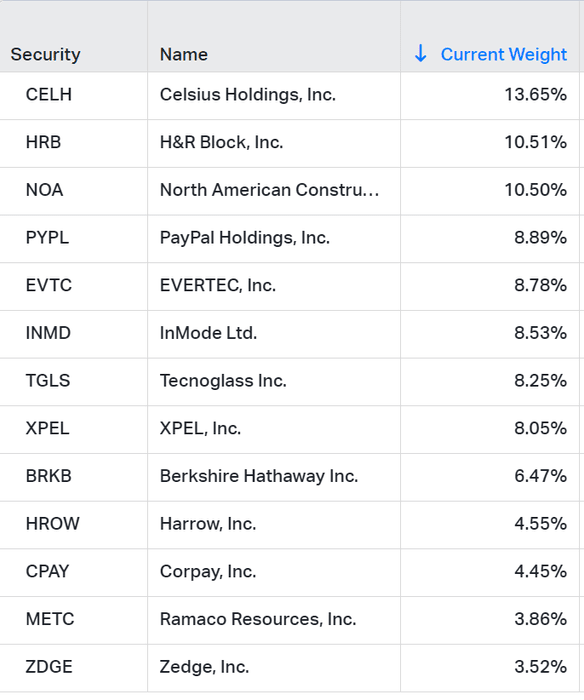Click the HROW ticker symbol
Image resolution: width=584 pixels, height=700 pixels.
[53, 524]
